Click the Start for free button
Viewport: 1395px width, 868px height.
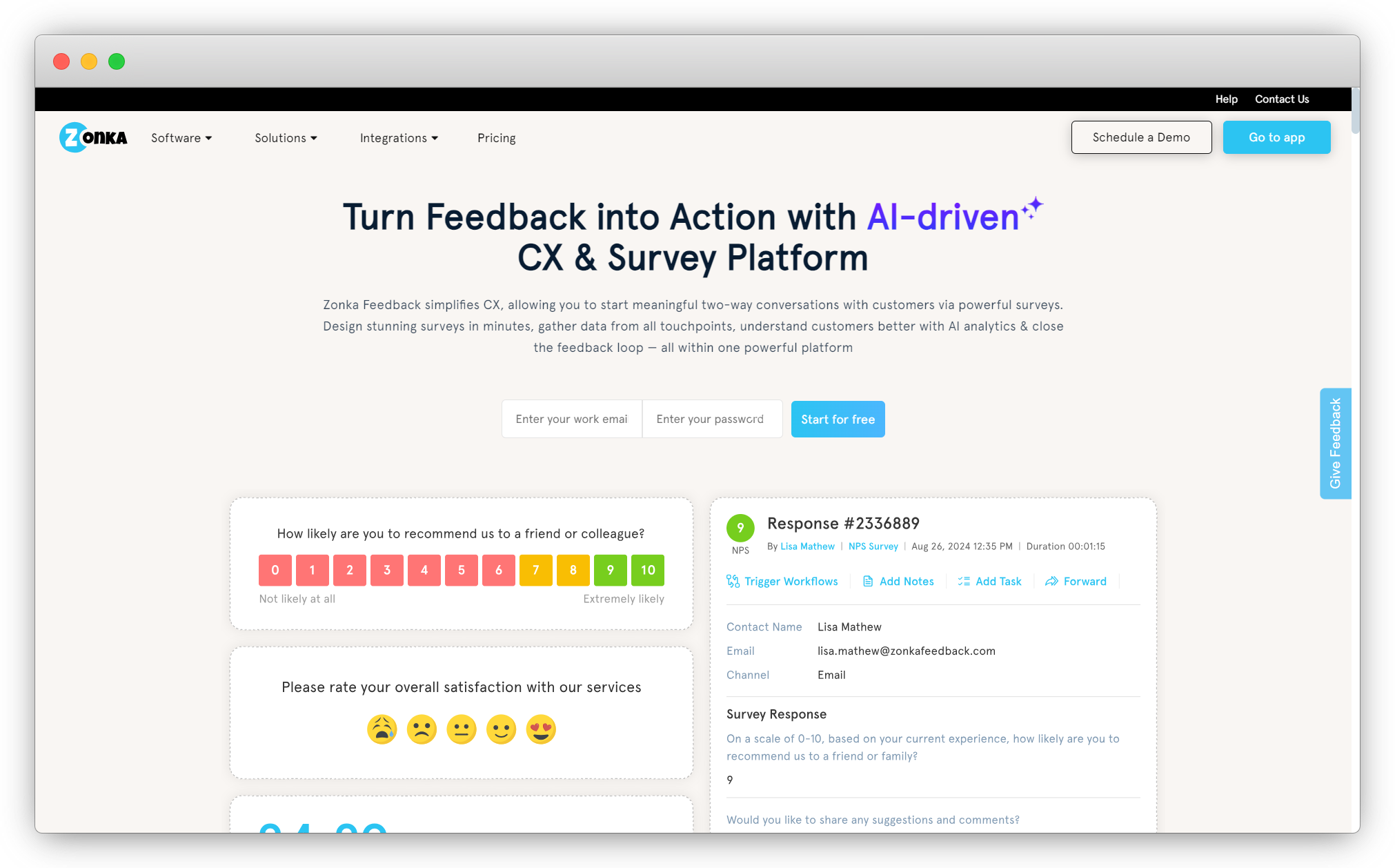click(838, 418)
